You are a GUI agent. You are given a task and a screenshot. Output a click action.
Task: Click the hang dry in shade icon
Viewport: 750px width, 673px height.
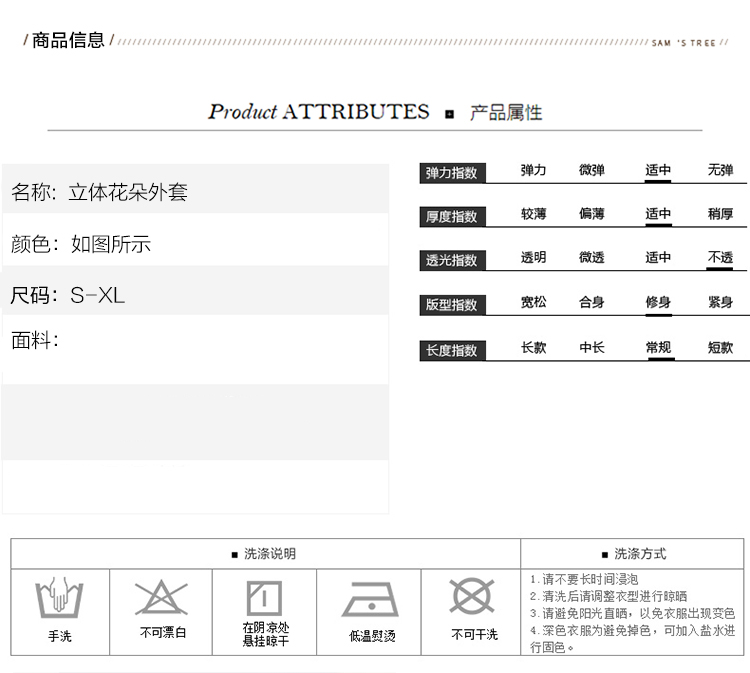[264, 597]
